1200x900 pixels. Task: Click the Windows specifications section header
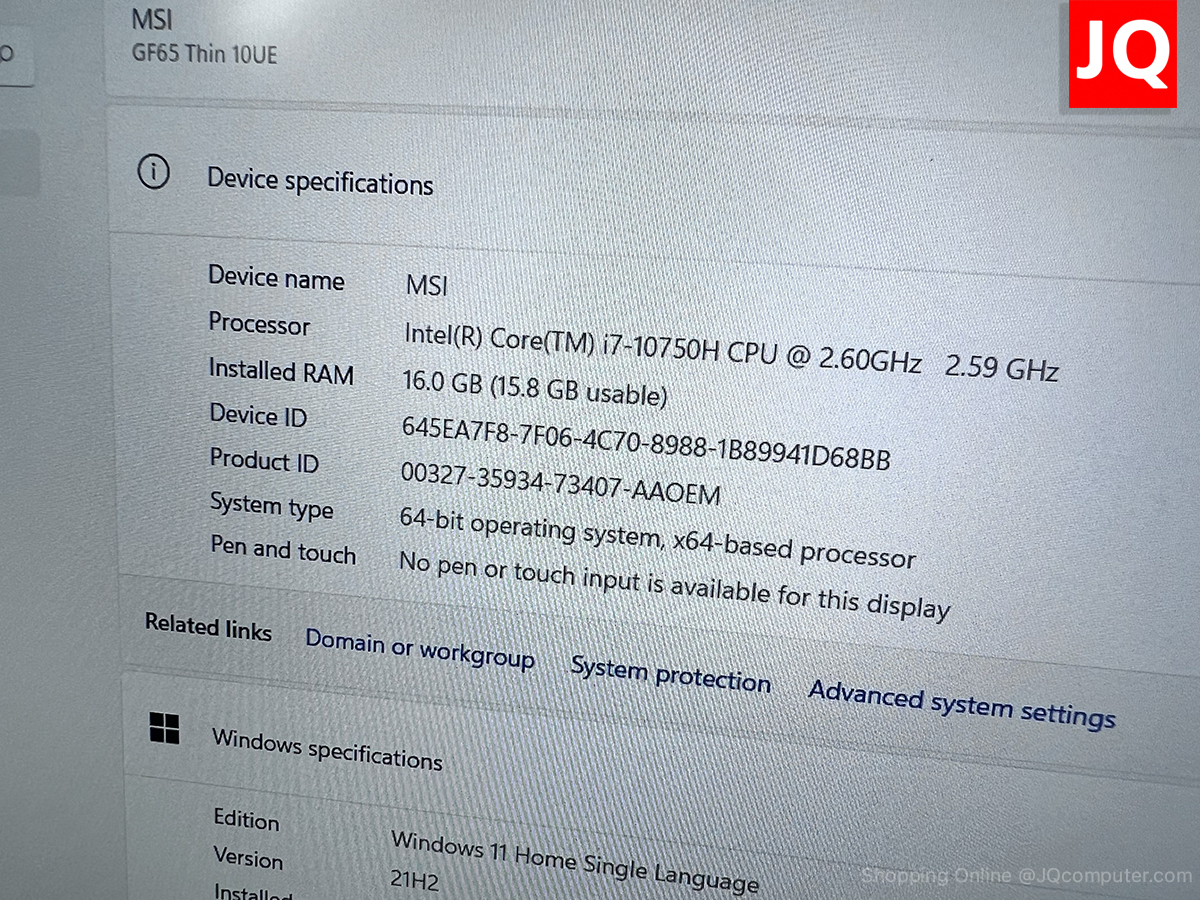pos(327,749)
